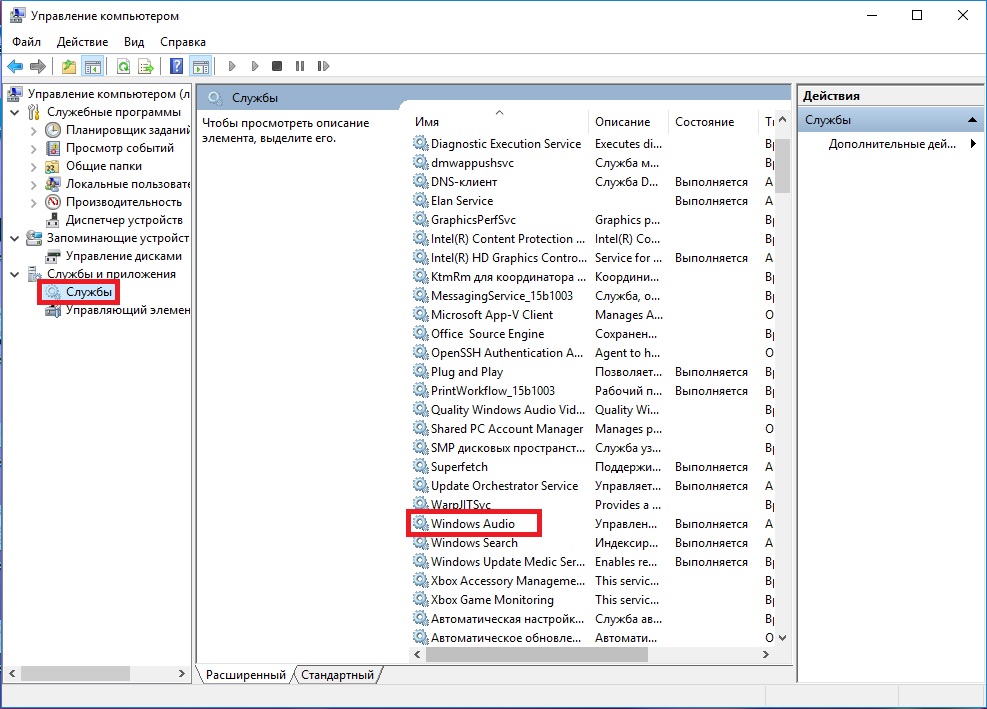Collapse the Запоминающие устройства node
Viewport: 987px width, 709px height.
pos(15,238)
